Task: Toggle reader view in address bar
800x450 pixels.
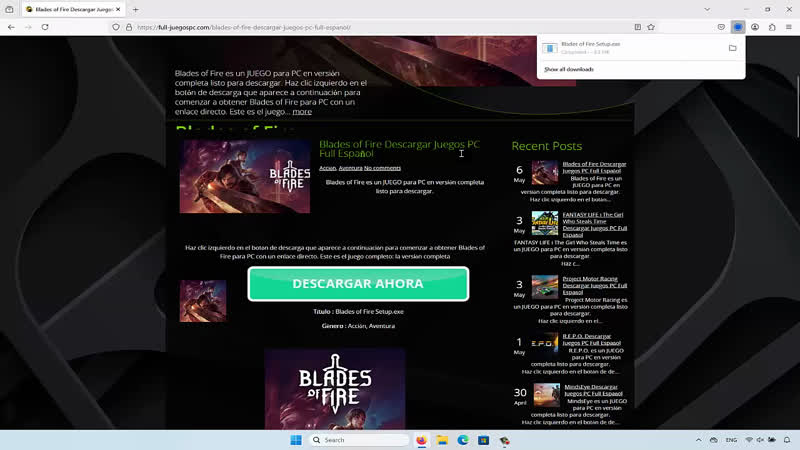Action: click(x=638, y=27)
